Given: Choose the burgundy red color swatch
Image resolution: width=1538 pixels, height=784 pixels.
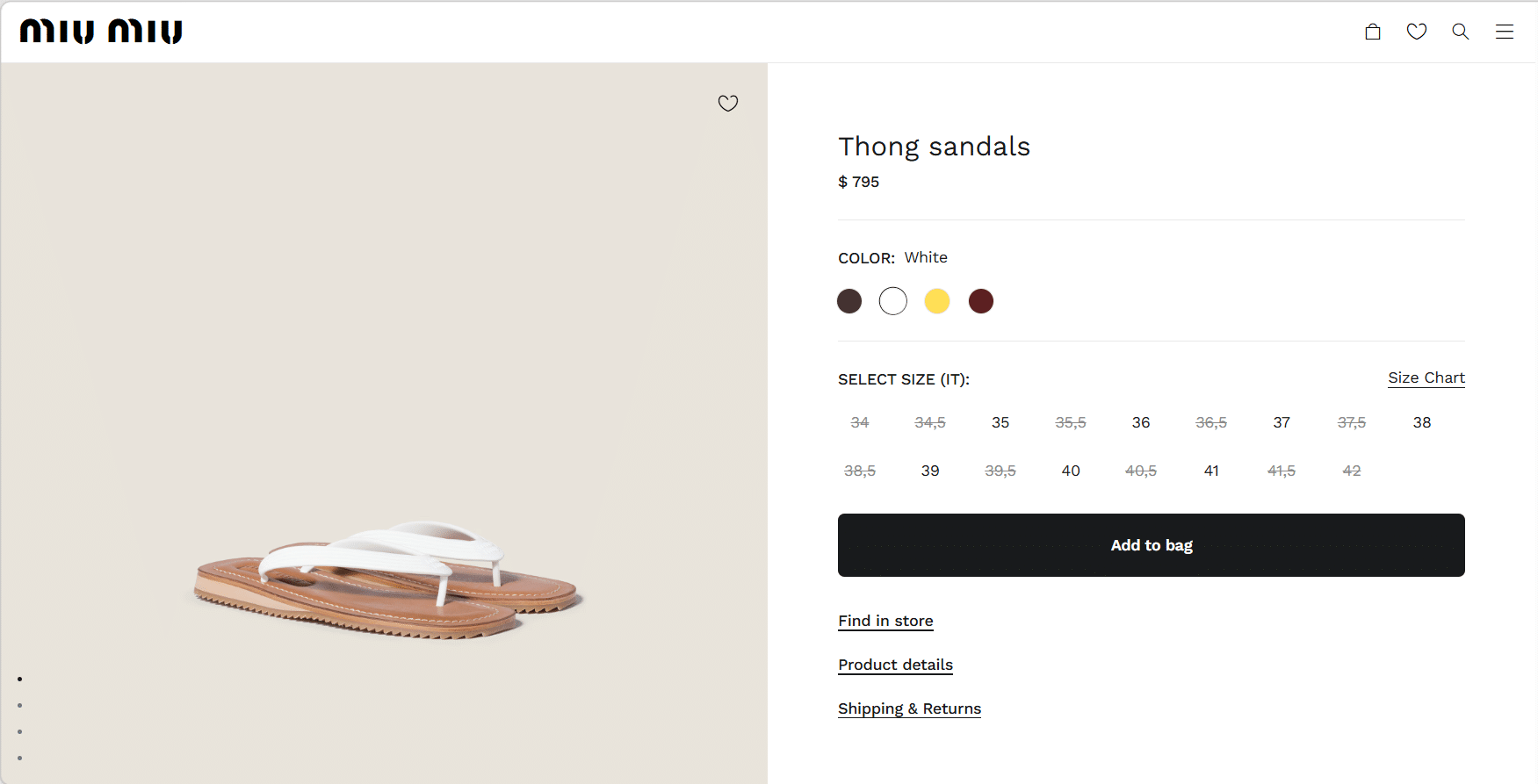Looking at the screenshot, I should (x=981, y=301).
